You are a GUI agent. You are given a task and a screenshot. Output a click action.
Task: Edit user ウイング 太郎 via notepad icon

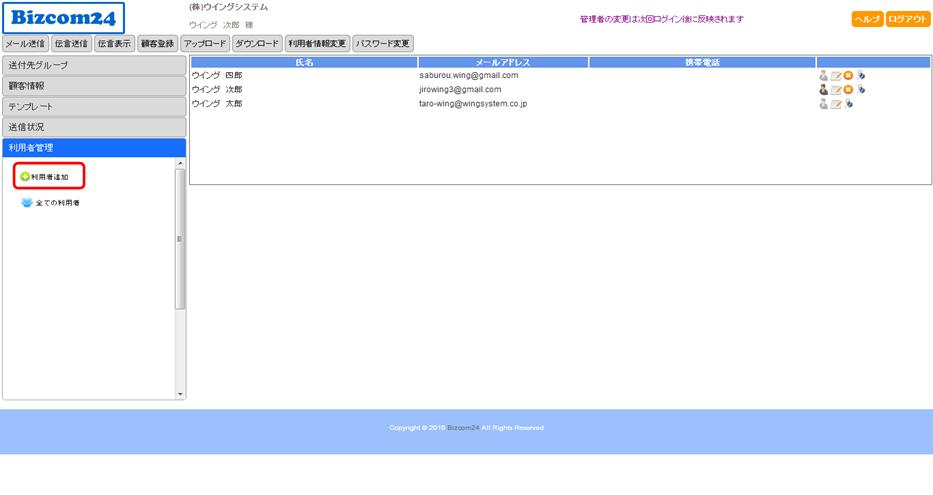click(x=836, y=104)
